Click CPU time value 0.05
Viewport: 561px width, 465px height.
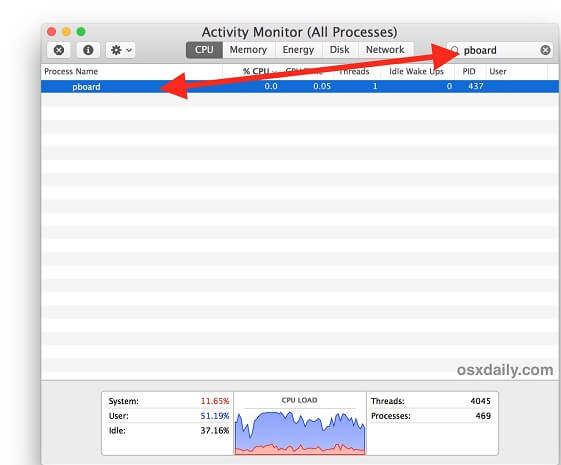tap(322, 86)
